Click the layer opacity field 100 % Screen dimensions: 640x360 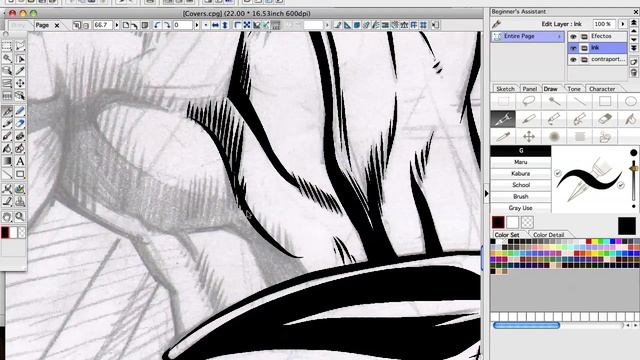(604, 24)
